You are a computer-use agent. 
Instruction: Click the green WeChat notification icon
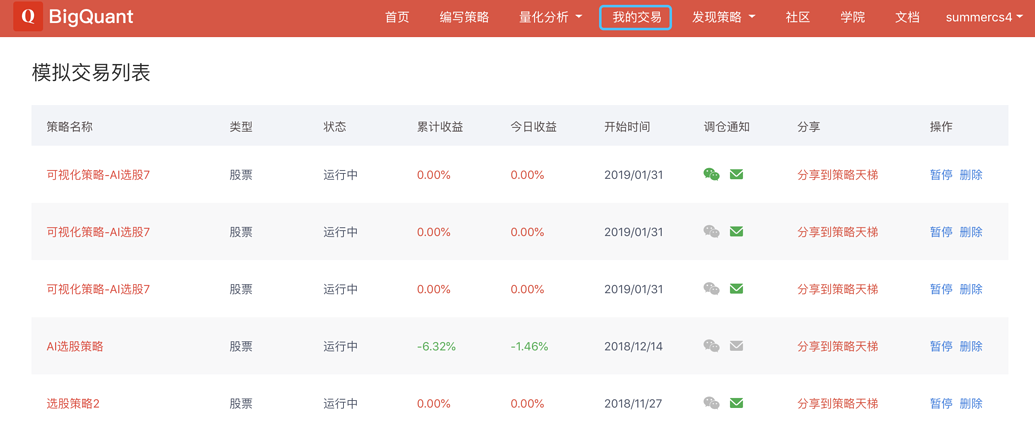(712, 175)
